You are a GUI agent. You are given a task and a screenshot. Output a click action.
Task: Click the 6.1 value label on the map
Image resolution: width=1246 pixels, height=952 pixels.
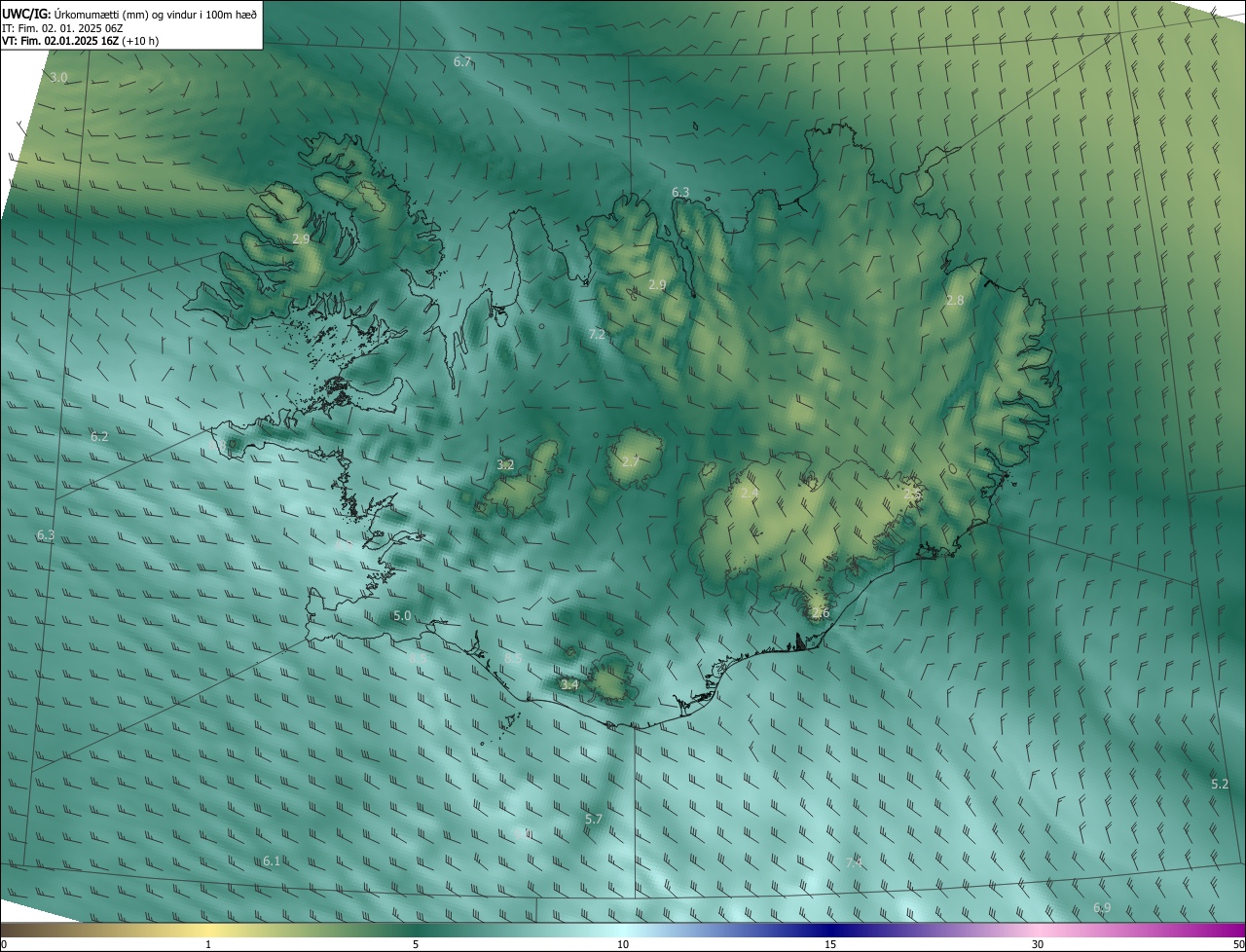[x=272, y=860]
